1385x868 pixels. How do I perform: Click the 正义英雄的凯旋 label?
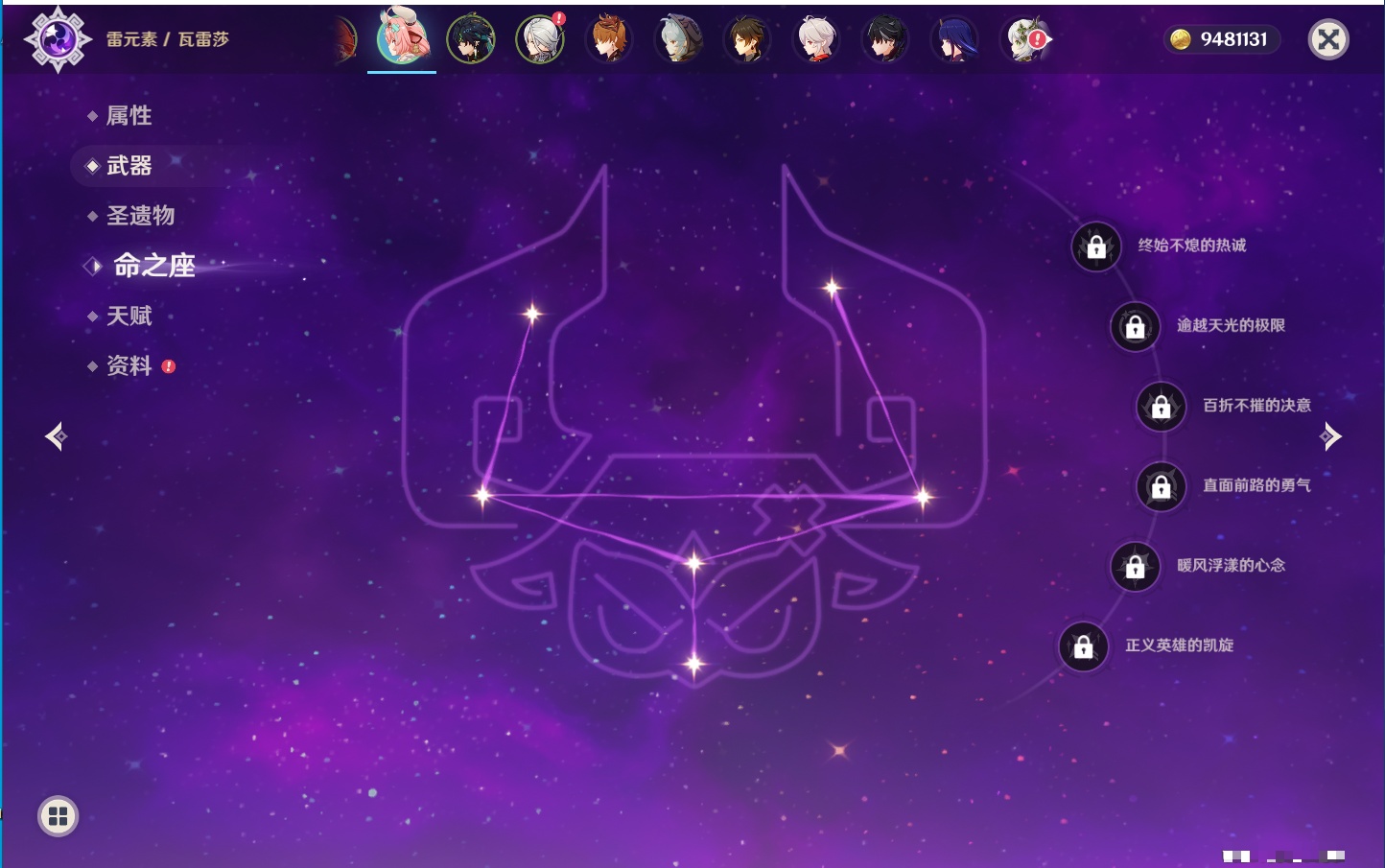tap(1179, 645)
